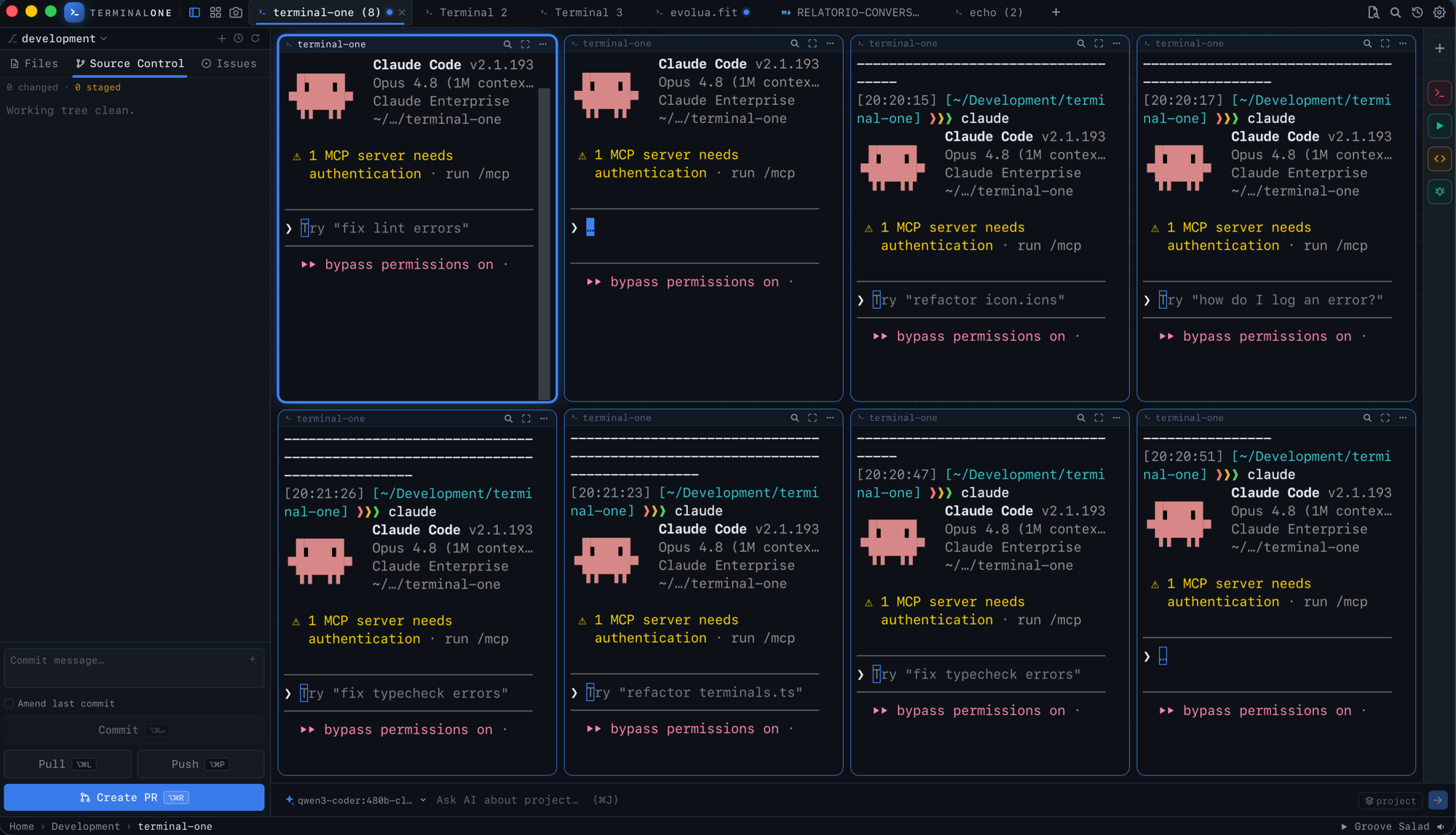Select the RELATORIO-CONVERS tab

pos(851,12)
